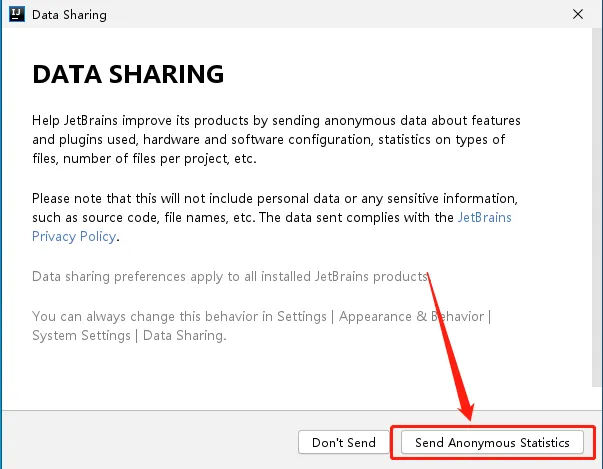Close the Data Sharing dialog
Screen dimensions: 603x469
pyautogui.click(x=578, y=14)
